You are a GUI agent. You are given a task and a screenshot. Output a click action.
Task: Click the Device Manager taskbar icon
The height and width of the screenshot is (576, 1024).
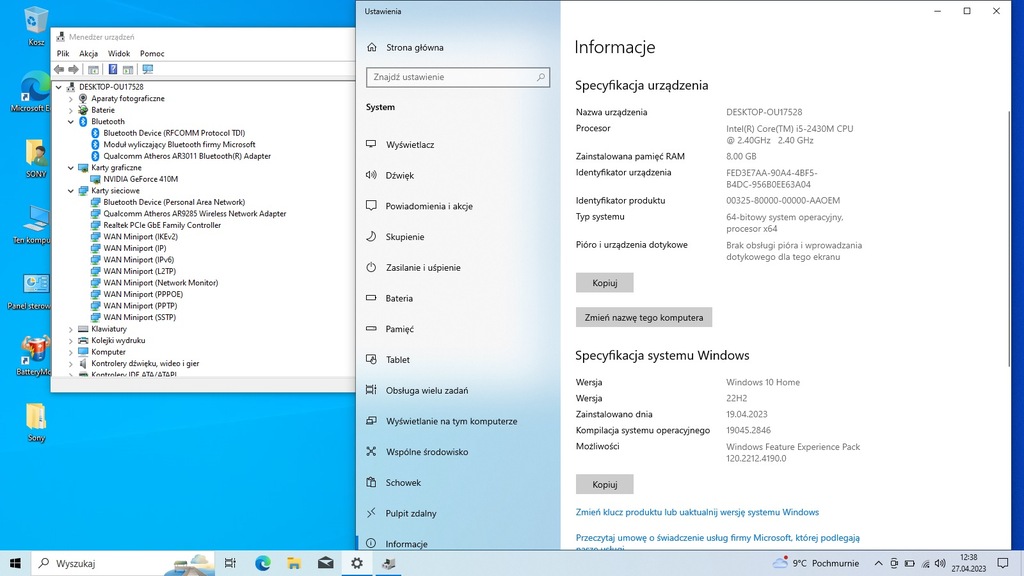(389, 563)
